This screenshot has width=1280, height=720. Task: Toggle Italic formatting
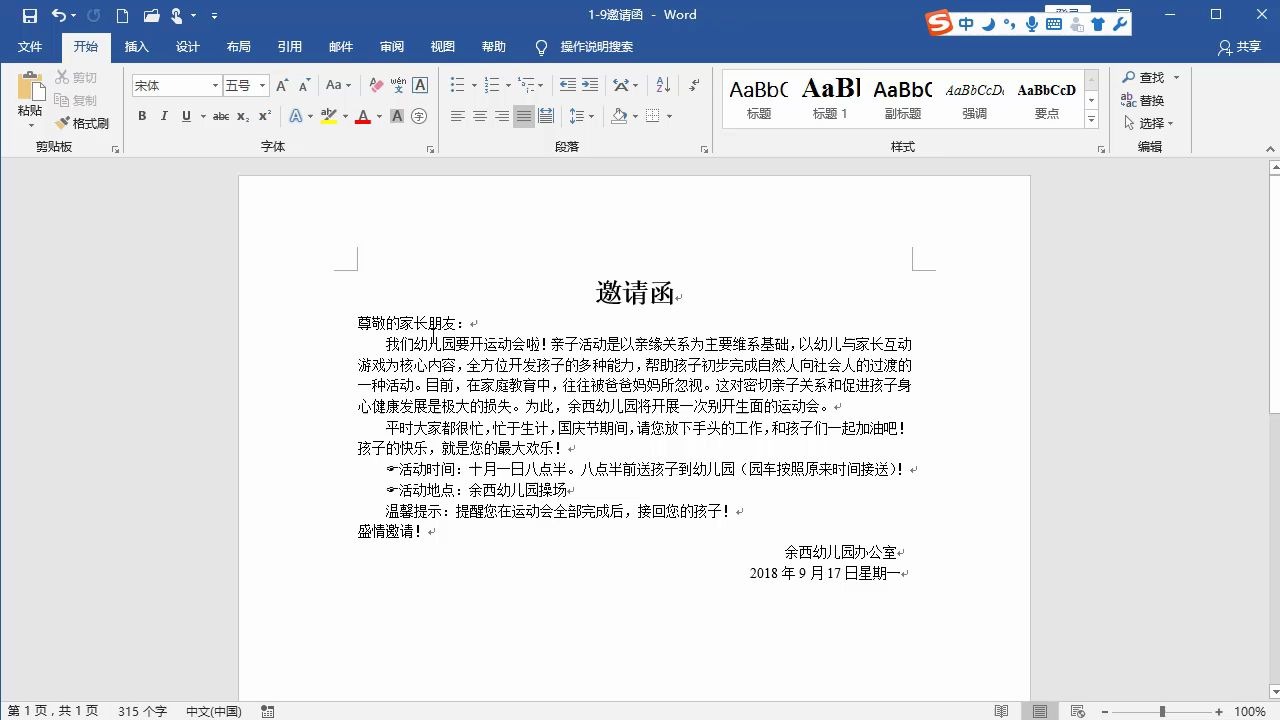(x=164, y=116)
